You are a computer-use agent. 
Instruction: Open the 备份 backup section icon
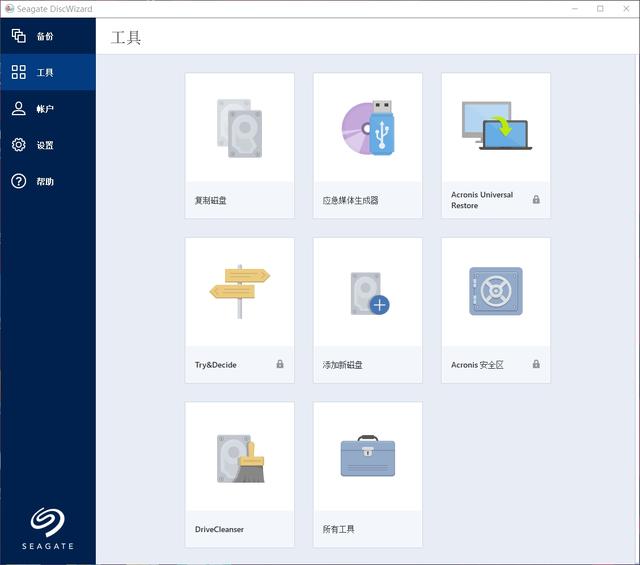point(19,36)
